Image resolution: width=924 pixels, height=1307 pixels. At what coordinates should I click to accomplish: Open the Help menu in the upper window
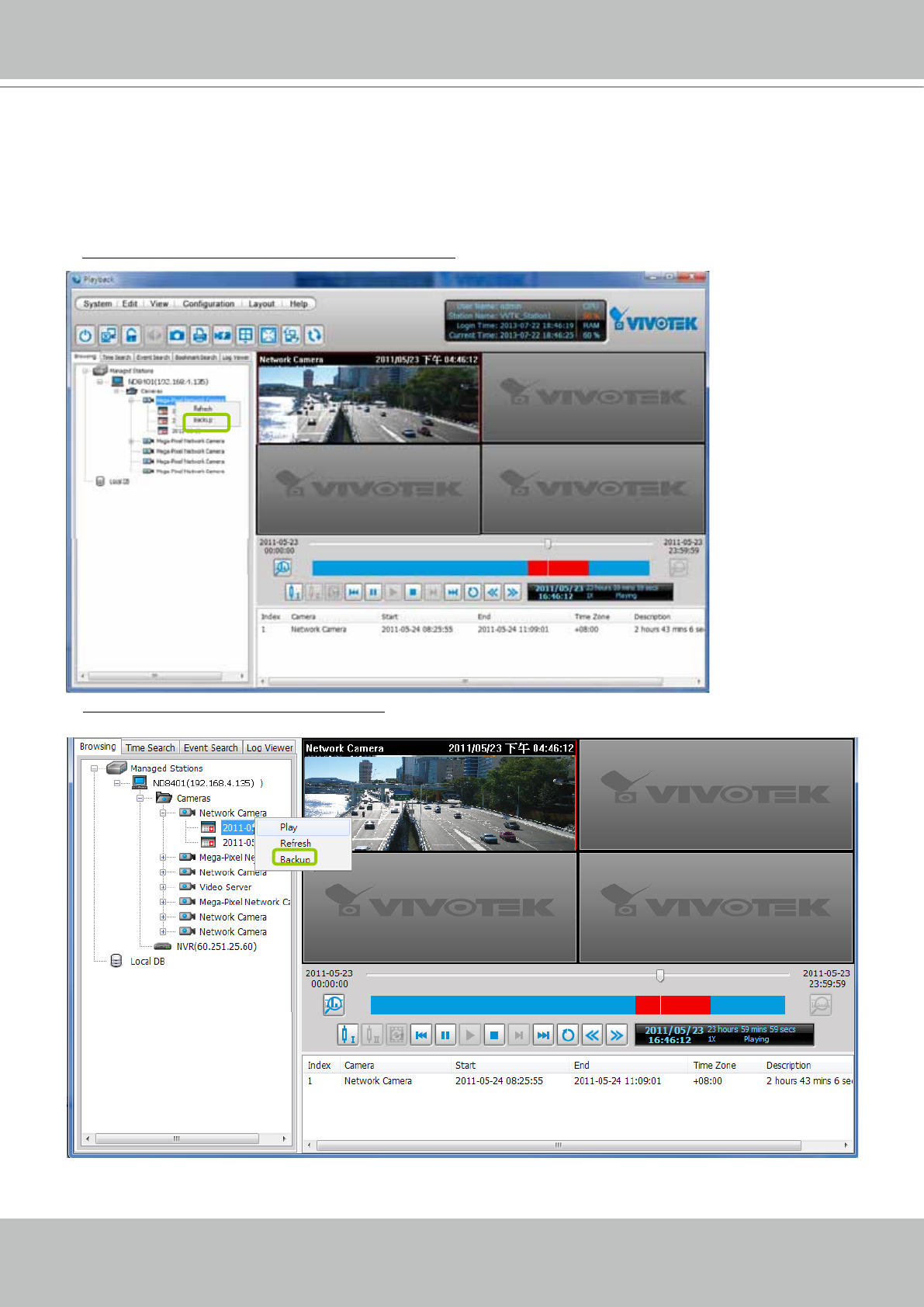pos(299,303)
